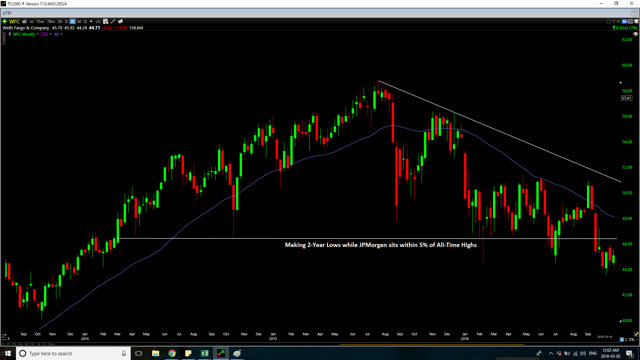Click the WFC ticker symbol label

[x=14, y=21]
